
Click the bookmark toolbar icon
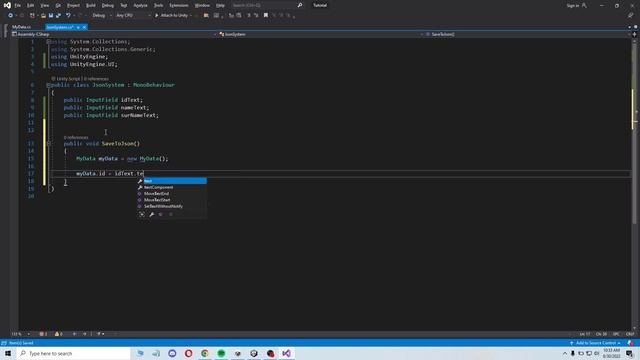[x=266, y=15]
